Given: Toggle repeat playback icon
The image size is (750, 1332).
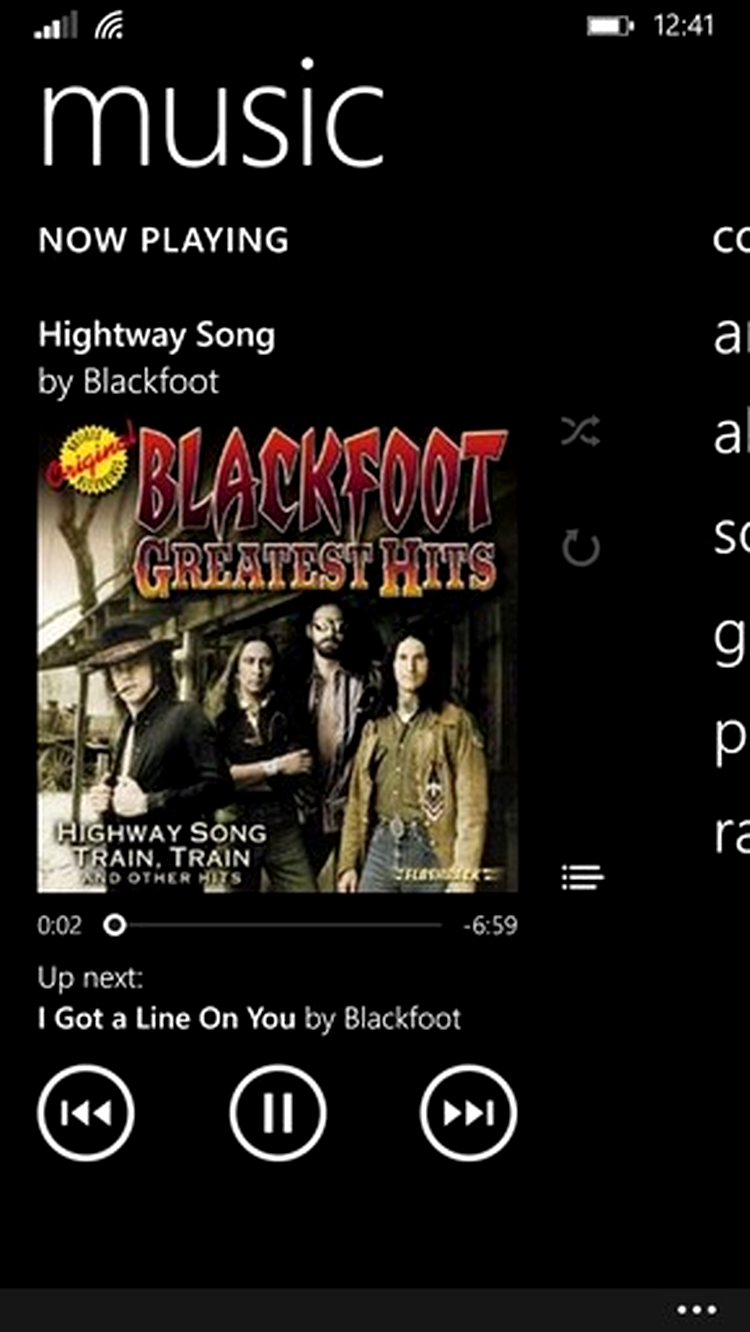Looking at the screenshot, I should pyautogui.click(x=581, y=548).
